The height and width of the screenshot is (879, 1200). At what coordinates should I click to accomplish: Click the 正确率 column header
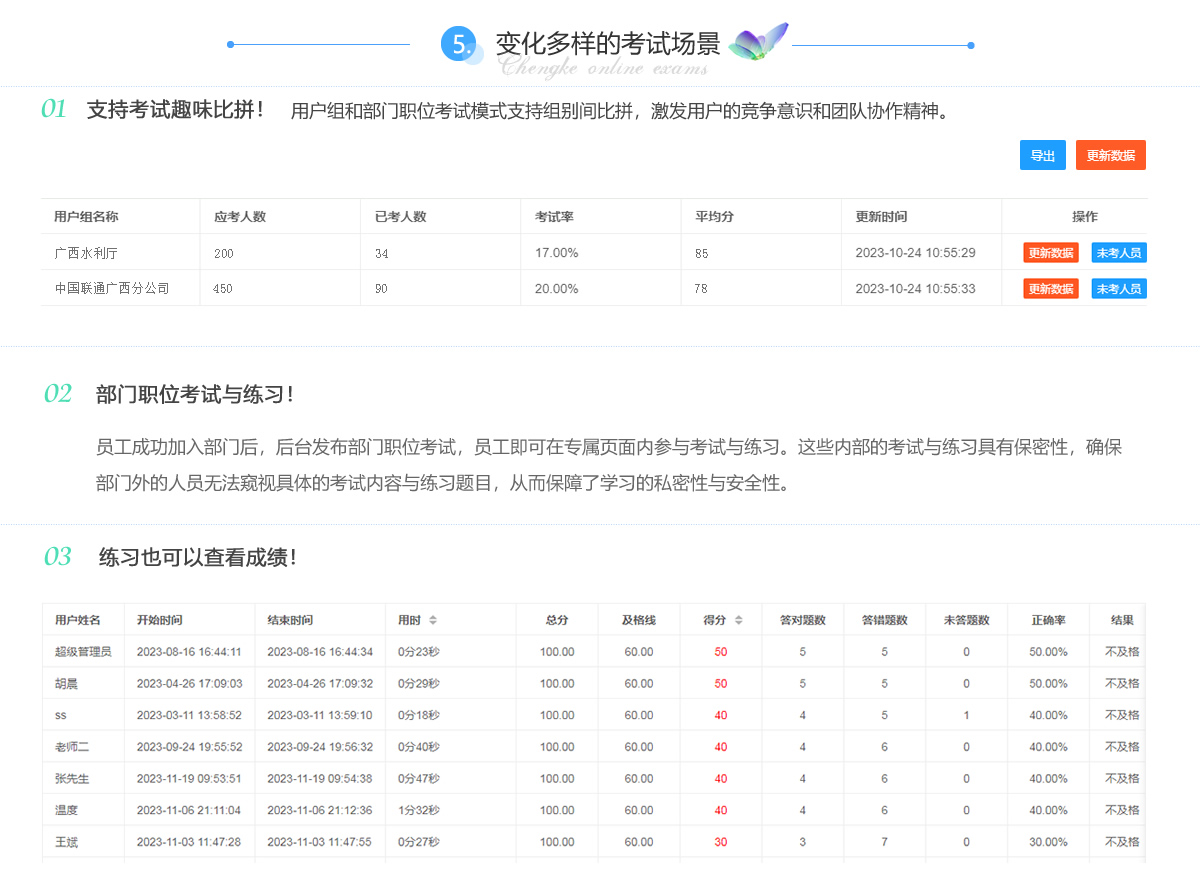[x=1048, y=621]
